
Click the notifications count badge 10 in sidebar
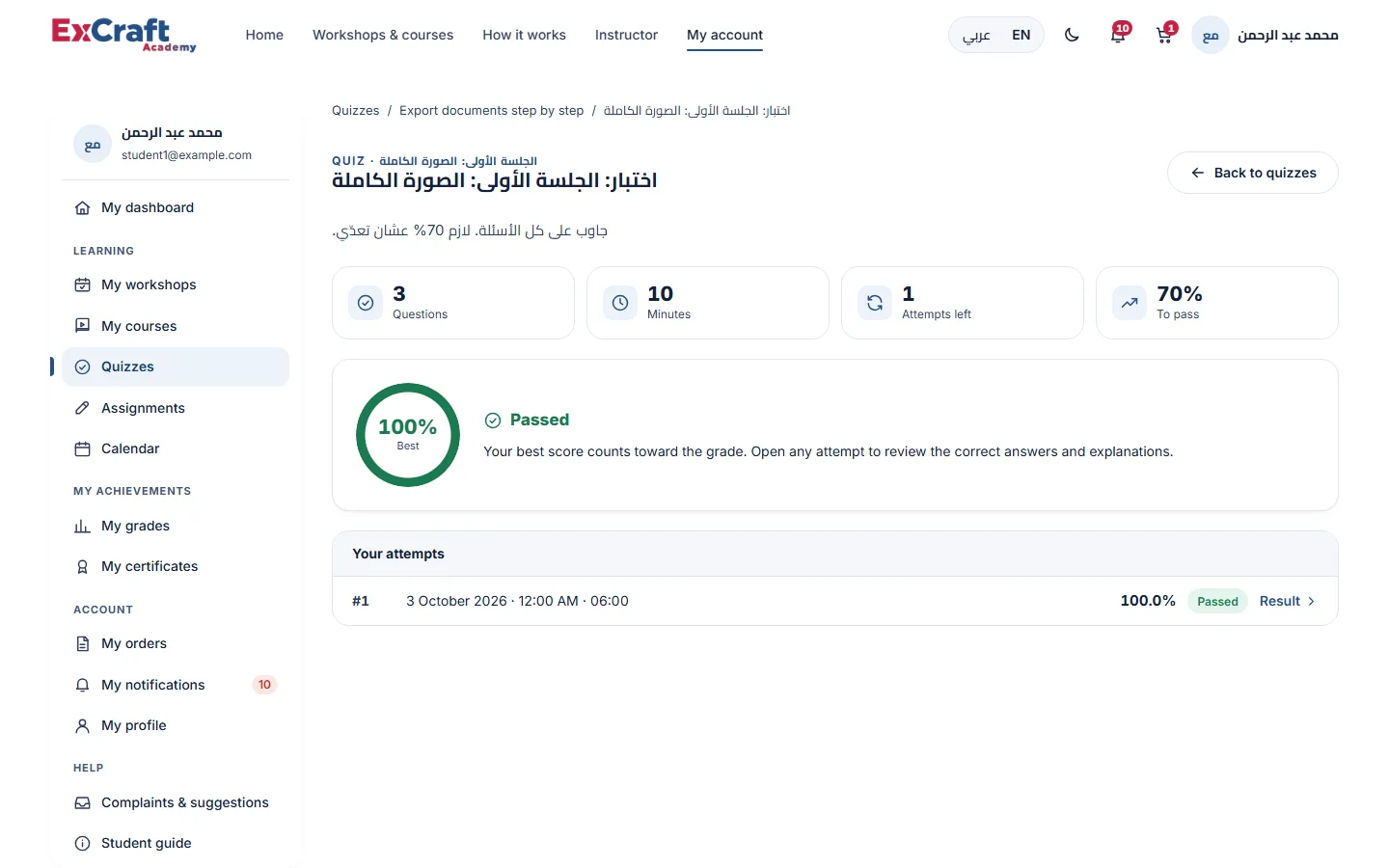[x=264, y=685]
